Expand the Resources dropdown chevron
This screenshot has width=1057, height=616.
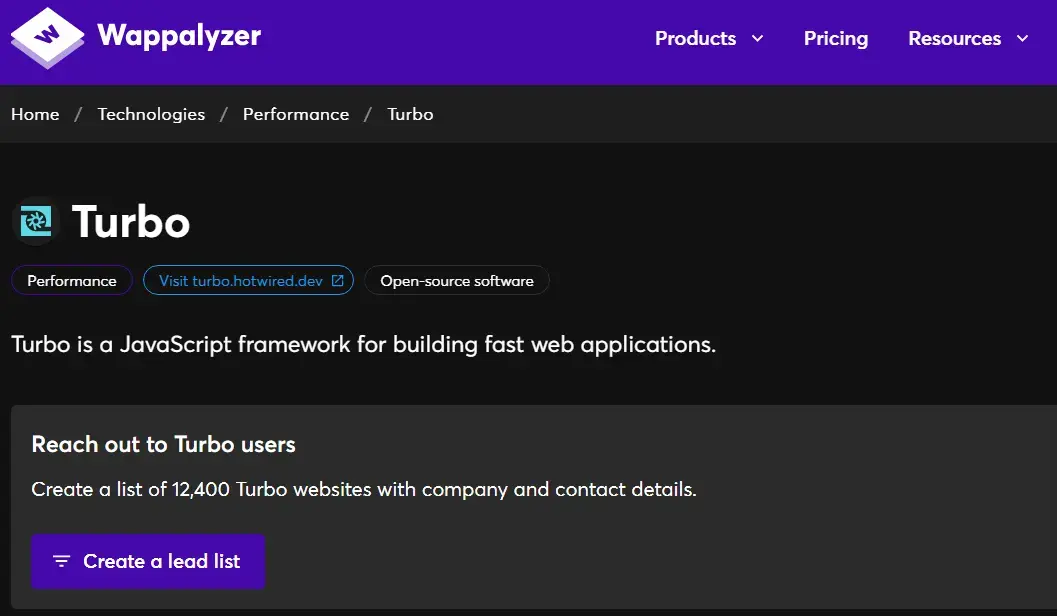coord(1023,38)
